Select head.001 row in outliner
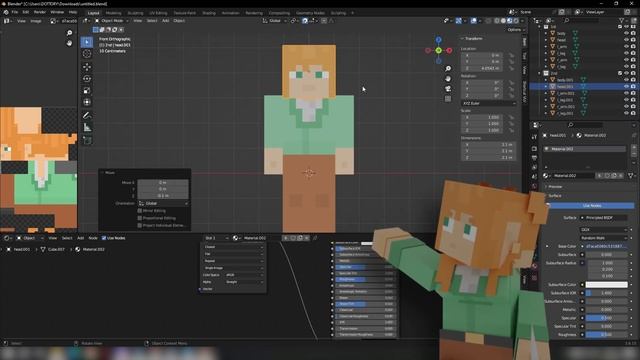640x360 pixels. point(583,87)
